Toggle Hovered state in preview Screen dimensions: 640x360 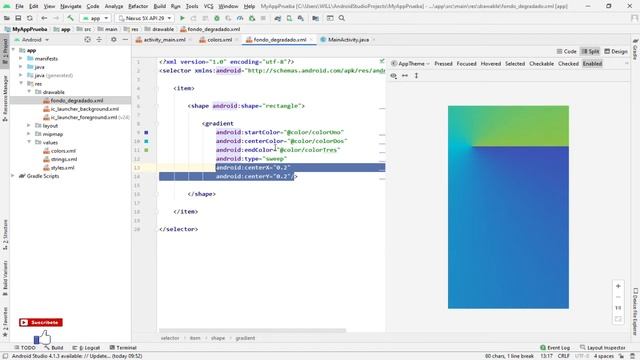pyautogui.click(x=491, y=64)
